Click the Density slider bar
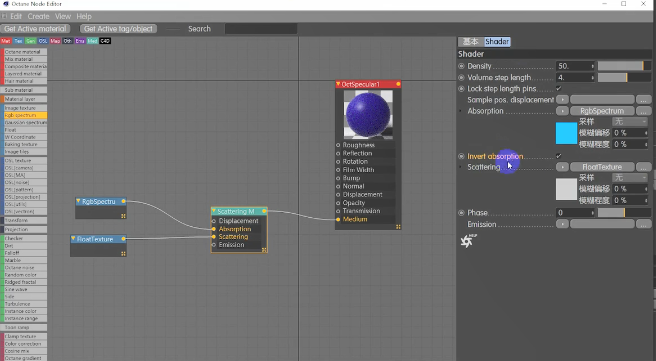 624,66
